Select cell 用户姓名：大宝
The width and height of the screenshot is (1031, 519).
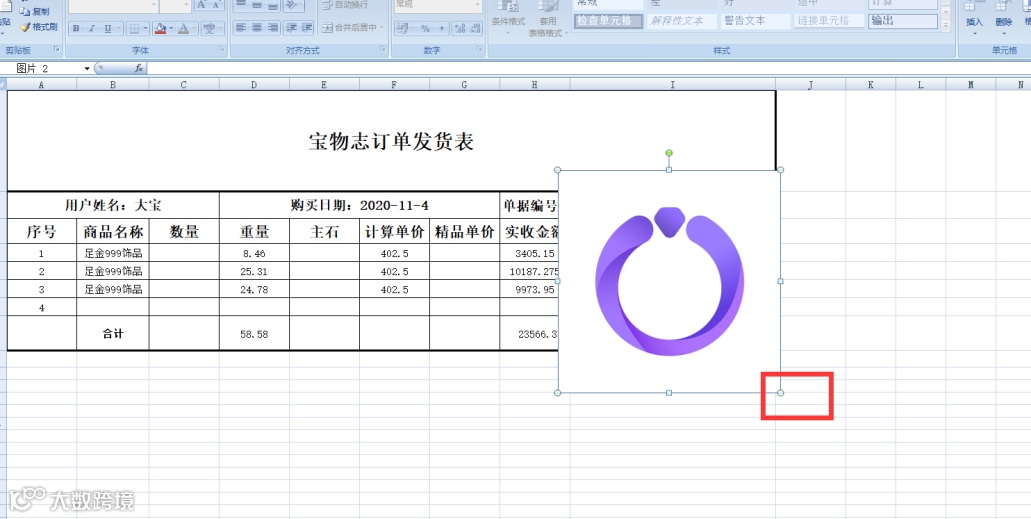tap(113, 205)
